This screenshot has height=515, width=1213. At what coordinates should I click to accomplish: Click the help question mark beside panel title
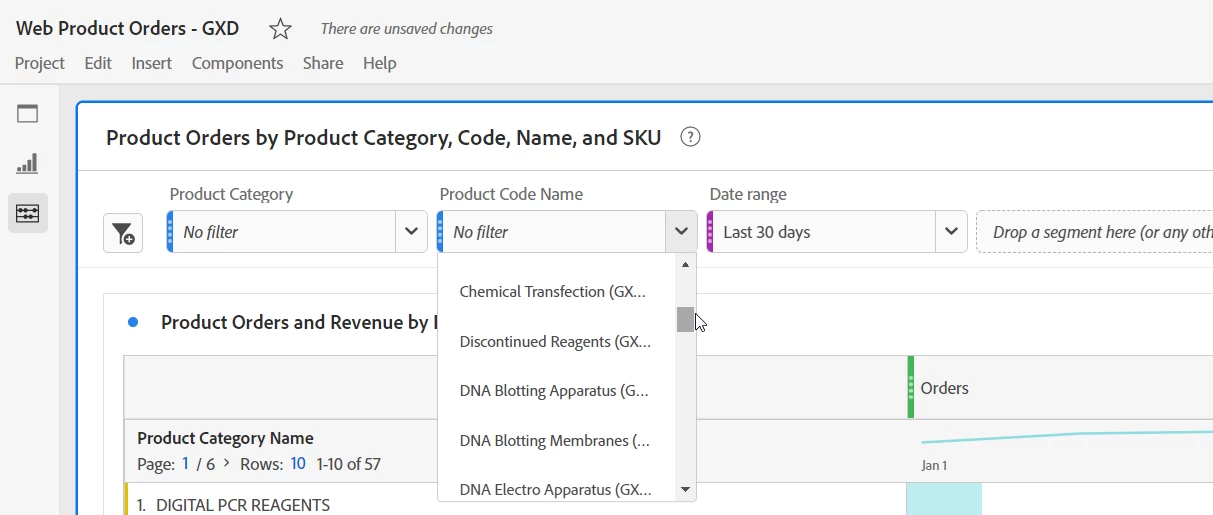pos(690,137)
